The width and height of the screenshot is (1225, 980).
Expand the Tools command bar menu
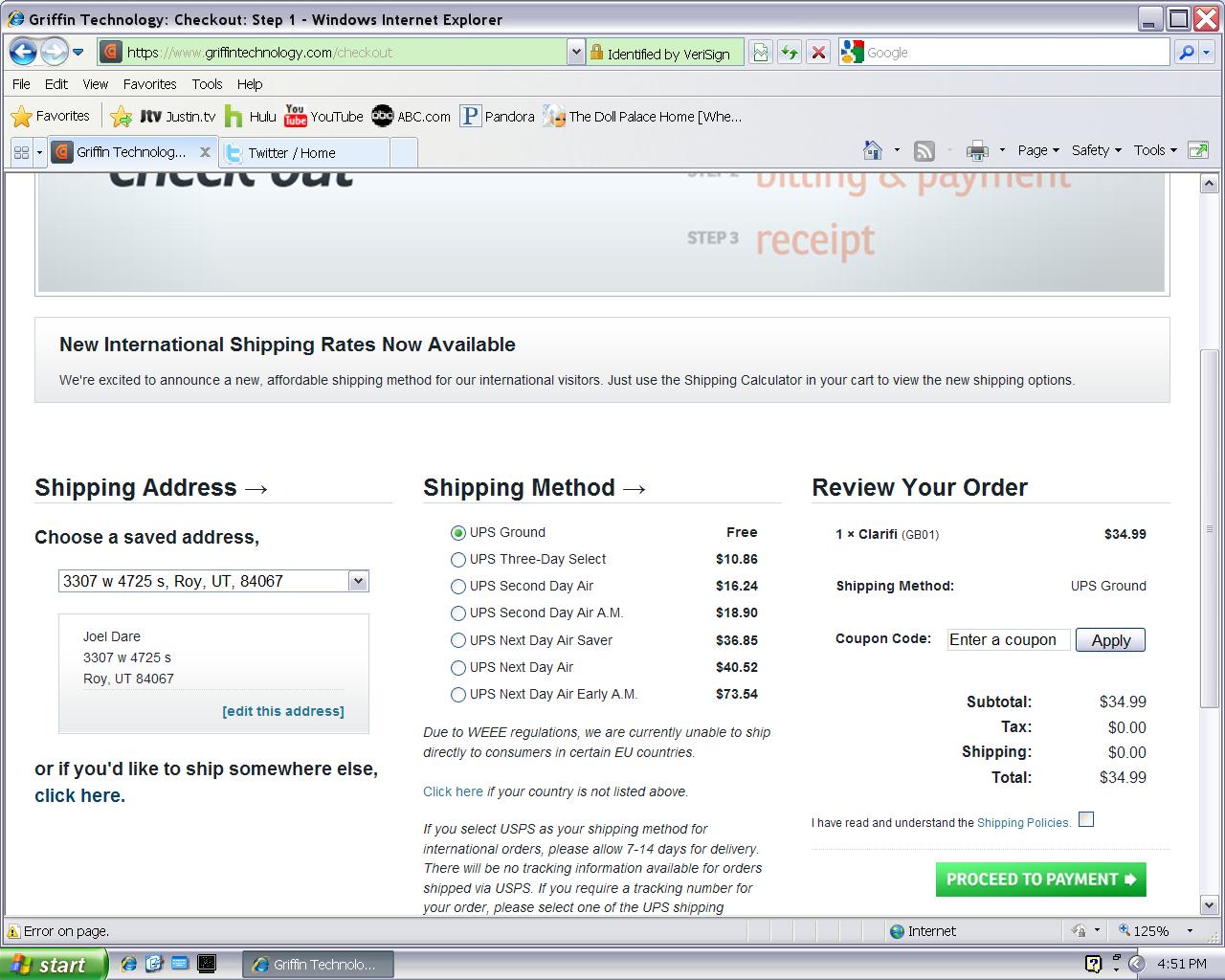tap(1155, 150)
